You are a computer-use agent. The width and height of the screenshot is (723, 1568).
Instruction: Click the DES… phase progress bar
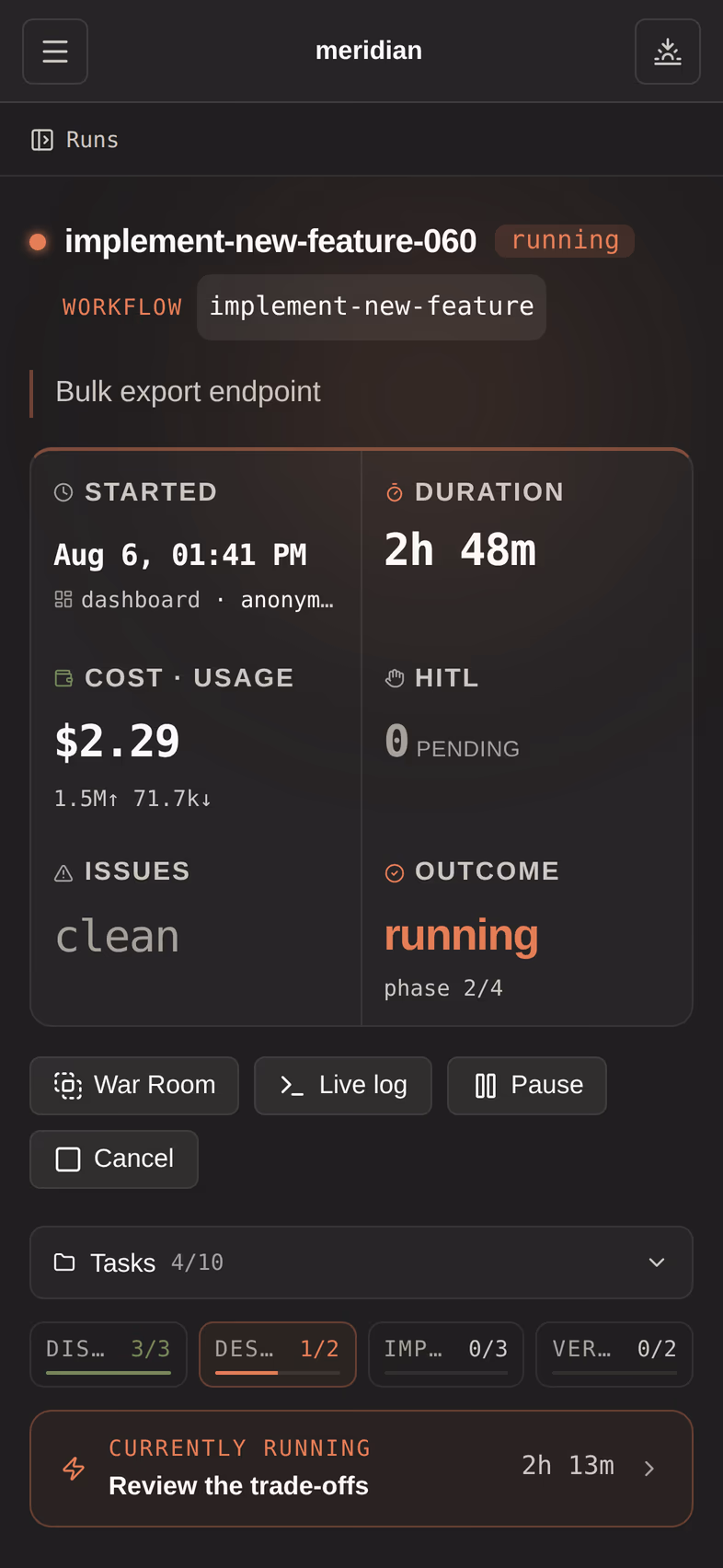[278, 1373]
